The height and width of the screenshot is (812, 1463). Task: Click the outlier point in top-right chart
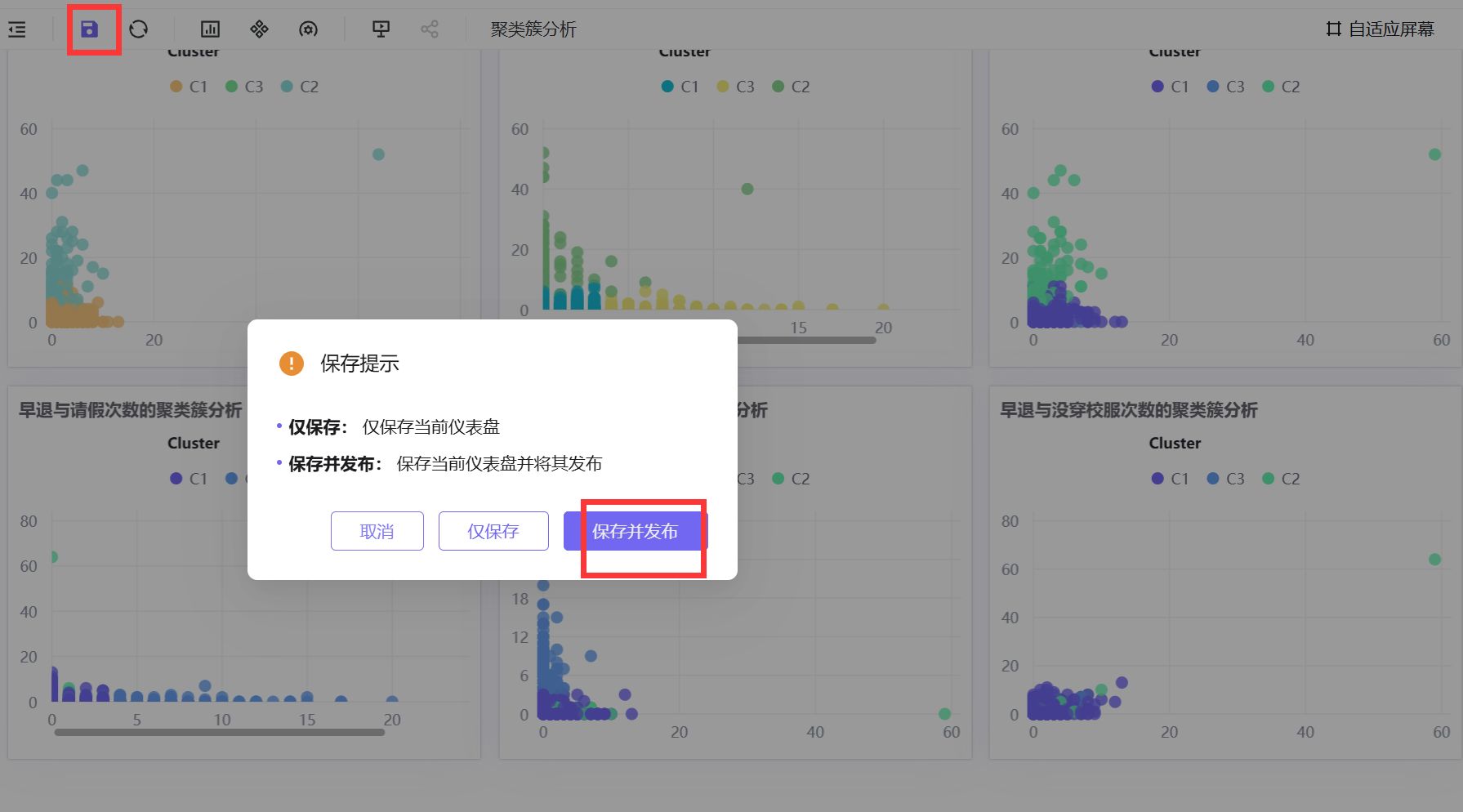click(x=1434, y=154)
